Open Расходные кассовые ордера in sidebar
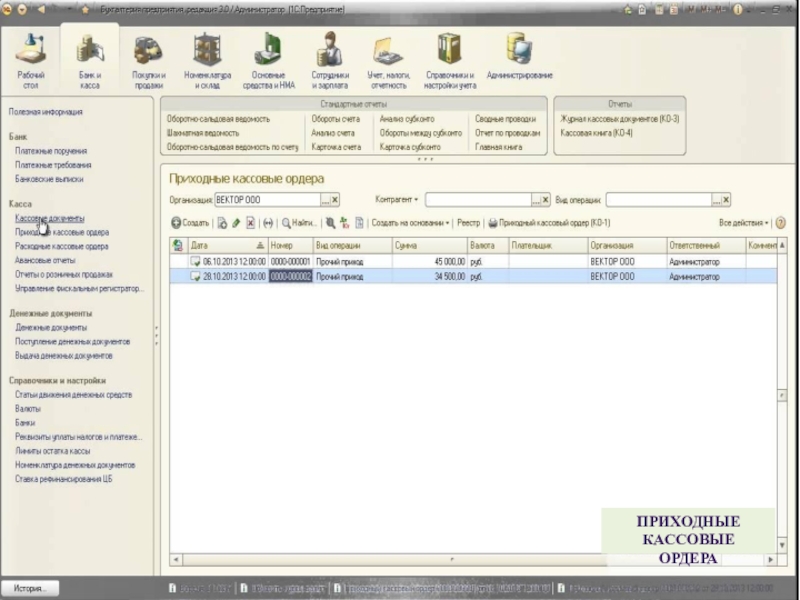The height and width of the screenshot is (600, 800). pos(62,245)
